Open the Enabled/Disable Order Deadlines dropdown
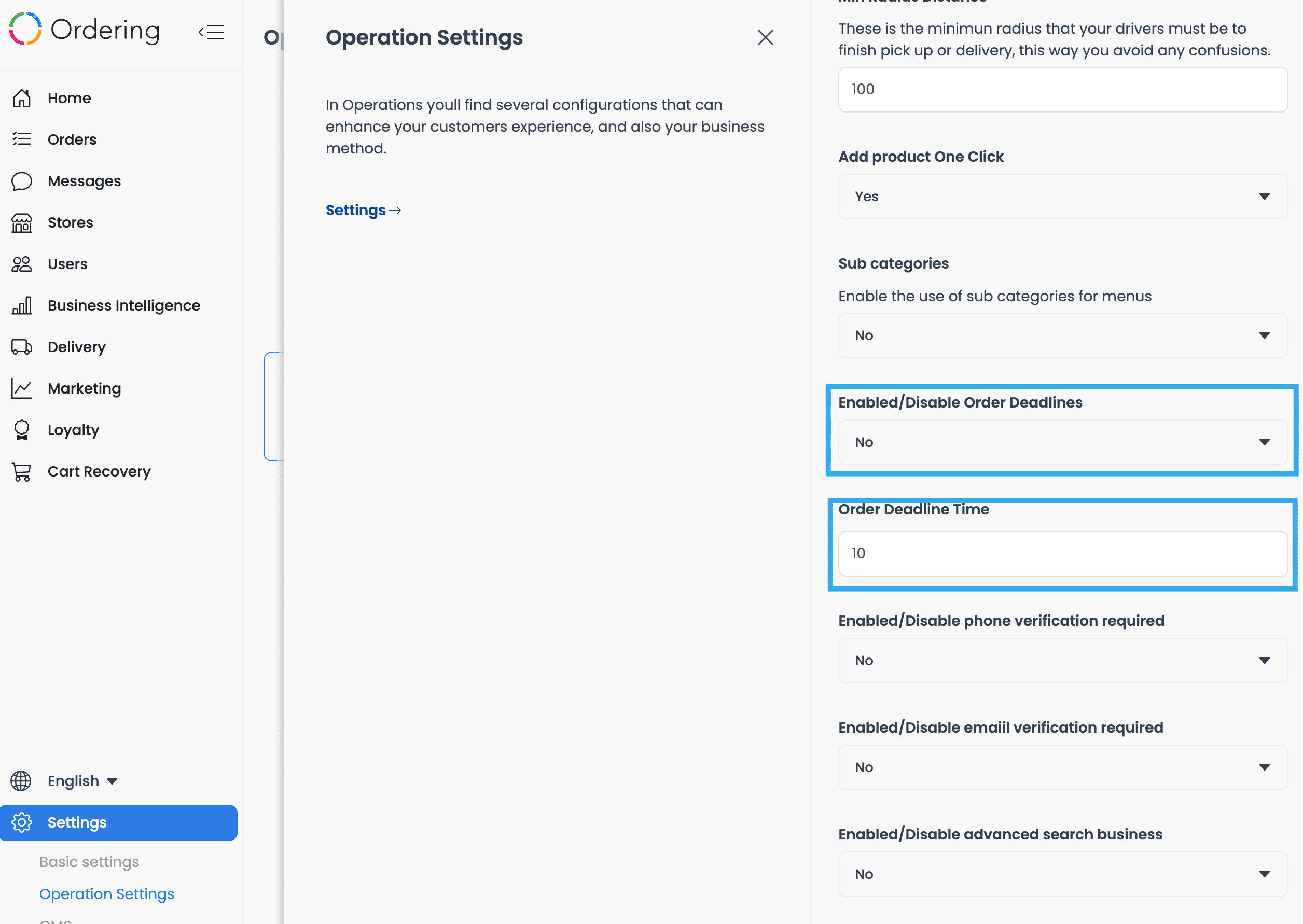This screenshot has height=924, width=1303. [1062, 442]
